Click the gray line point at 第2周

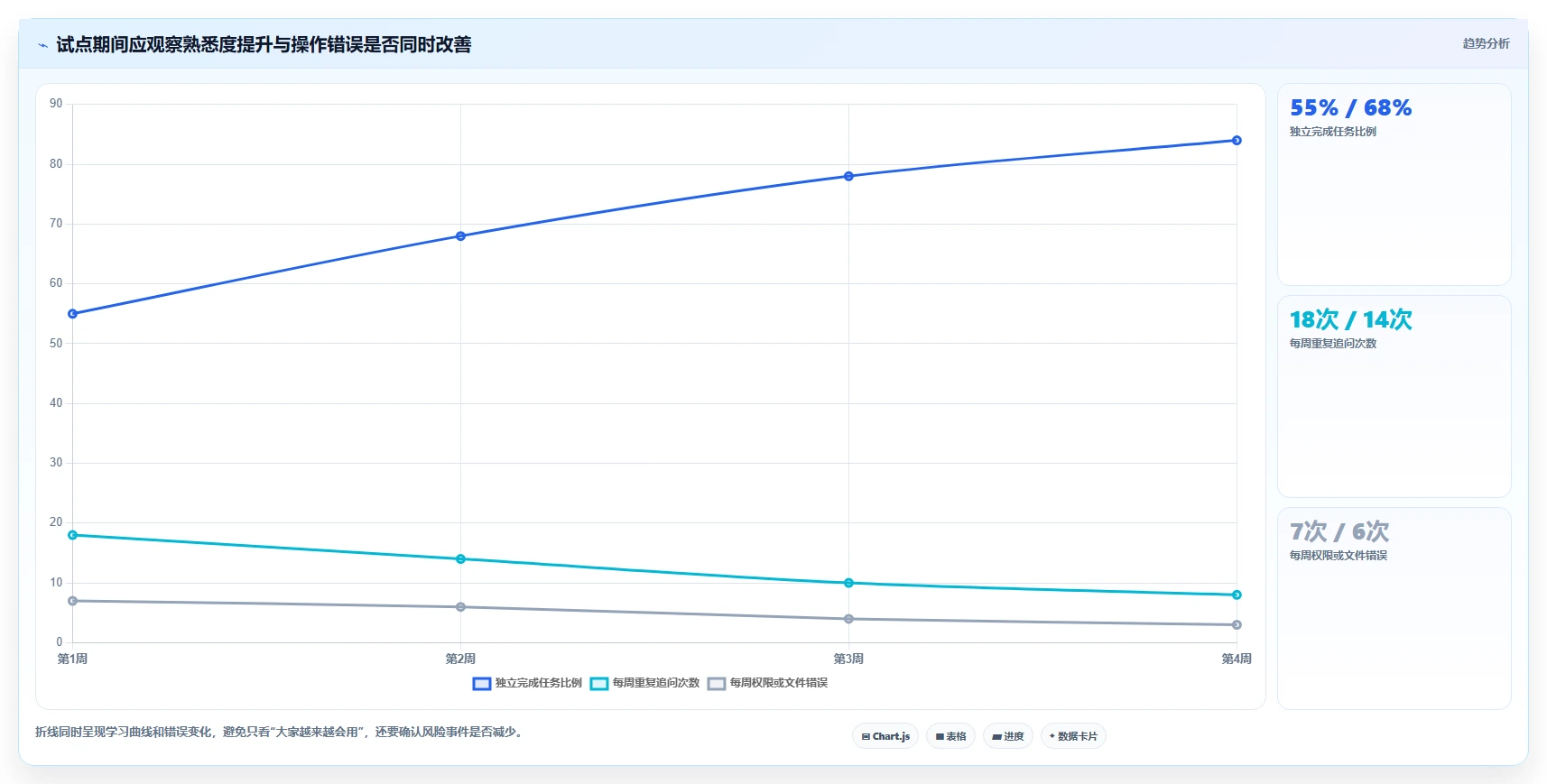pos(460,607)
